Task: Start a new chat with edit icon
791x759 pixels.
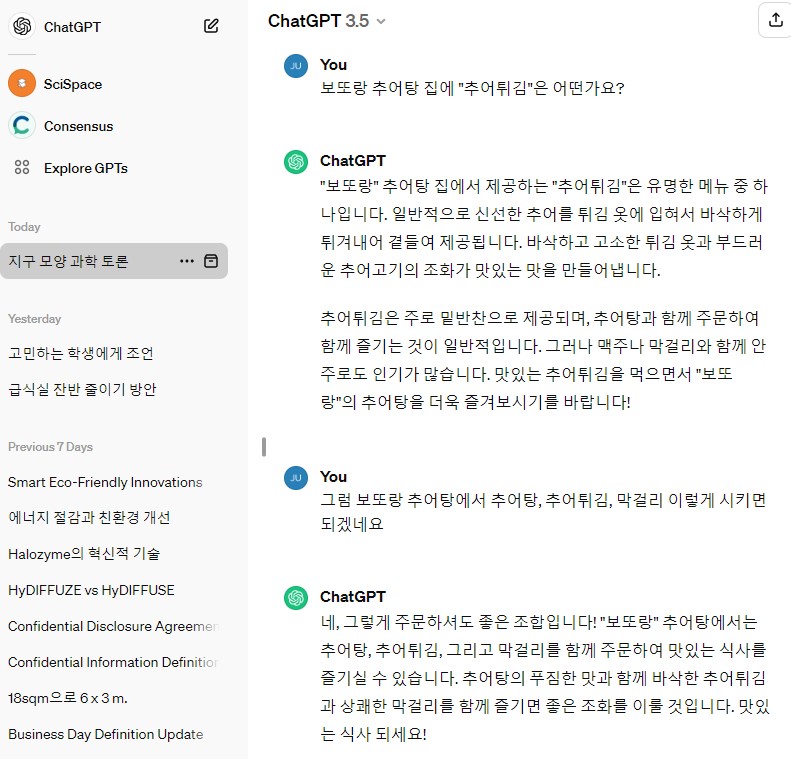Action: pos(211,26)
